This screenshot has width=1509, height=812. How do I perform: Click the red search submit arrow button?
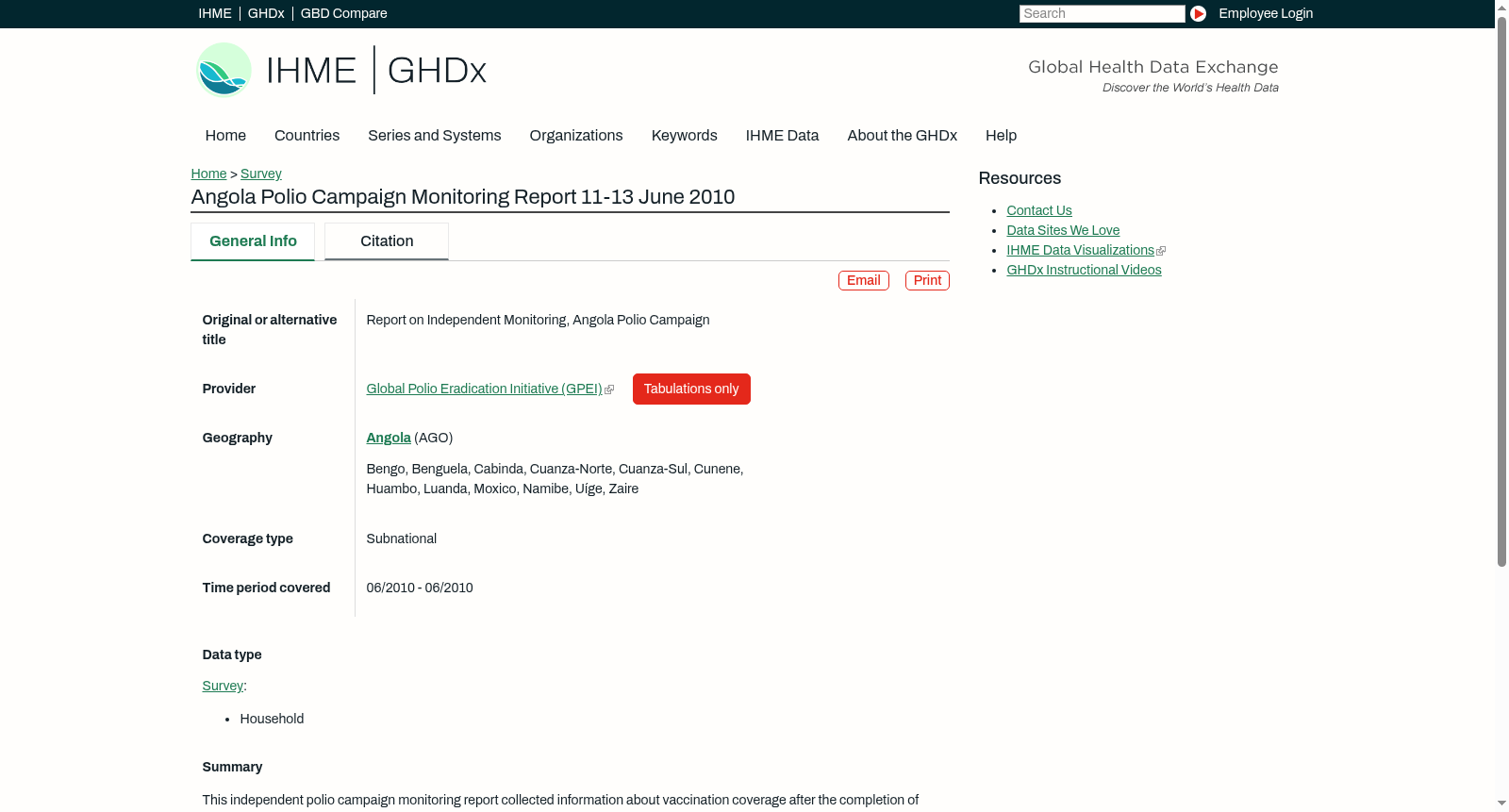pos(1198,13)
